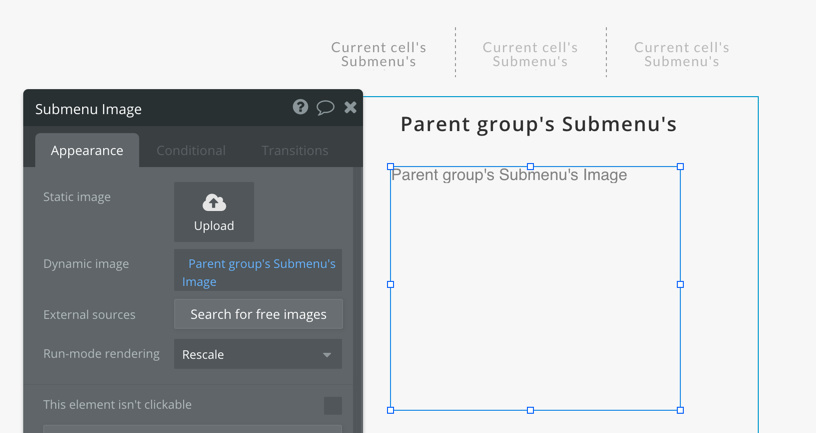Edit the Dynamic image expression field
The height and width of the screenshot is (433, 816).
(x=258, y=272)
